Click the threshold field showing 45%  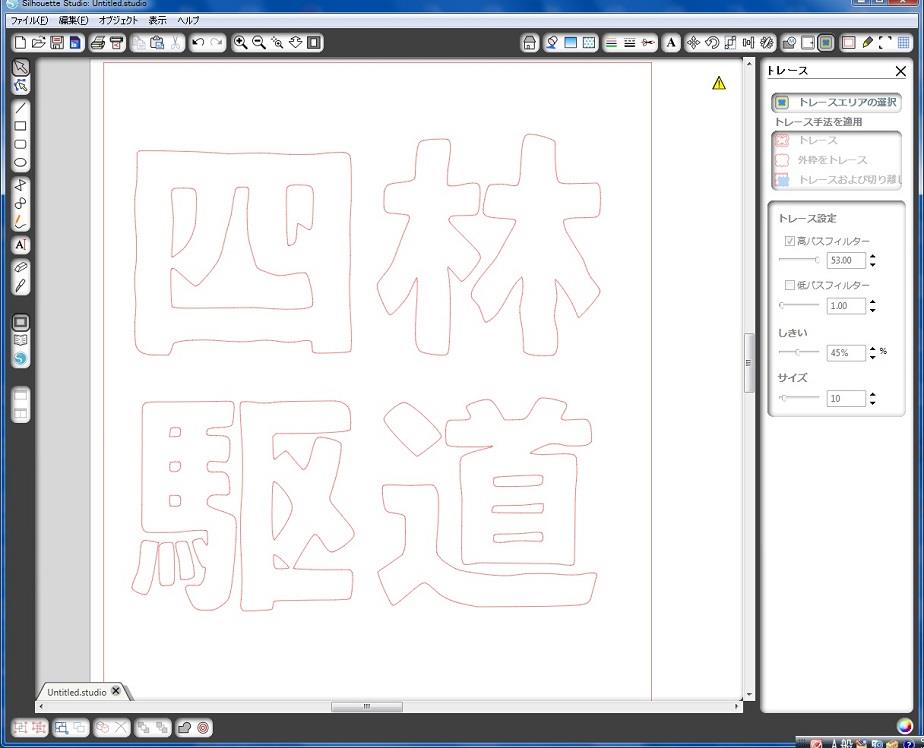(x=846, y=352)
